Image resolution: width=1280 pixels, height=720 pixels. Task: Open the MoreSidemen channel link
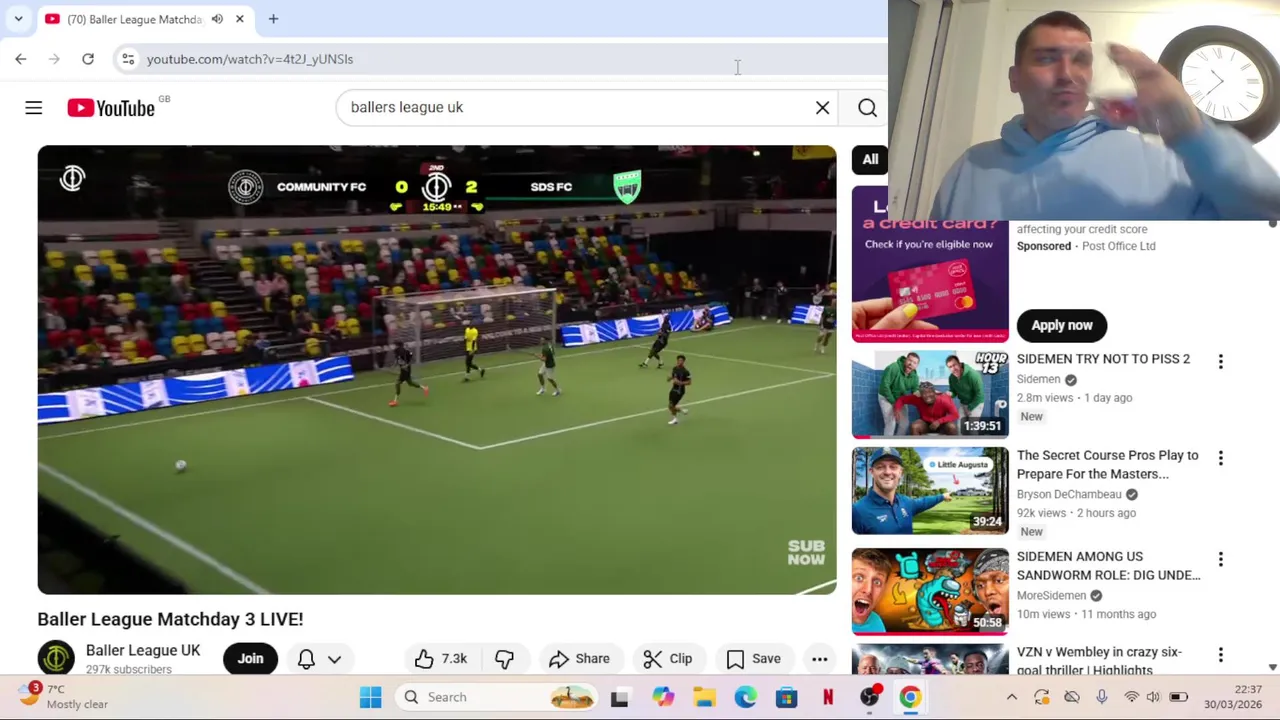(1051, 595)
